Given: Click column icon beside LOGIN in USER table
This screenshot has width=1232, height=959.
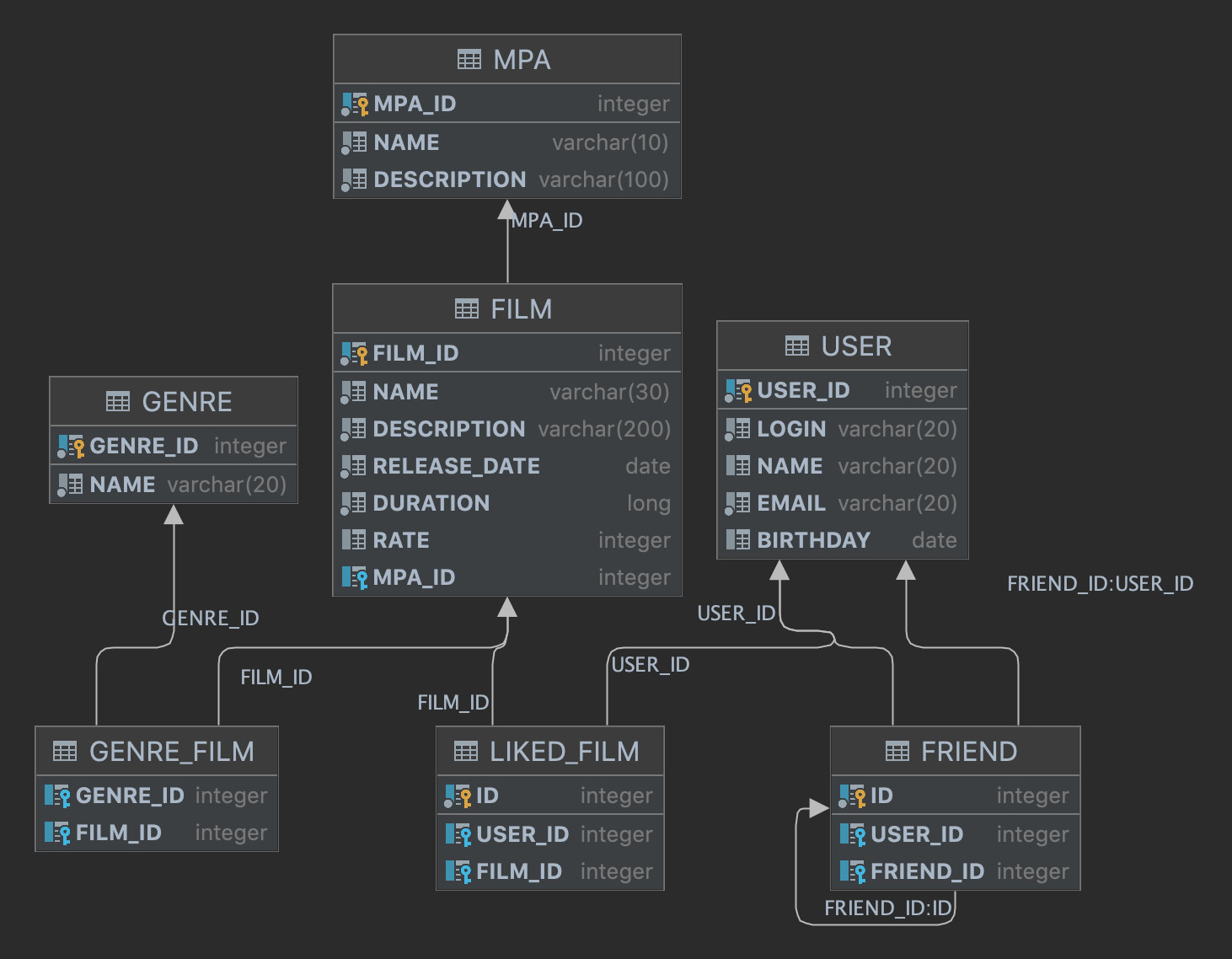Looking at the screenshot, I should coord(738,430).
